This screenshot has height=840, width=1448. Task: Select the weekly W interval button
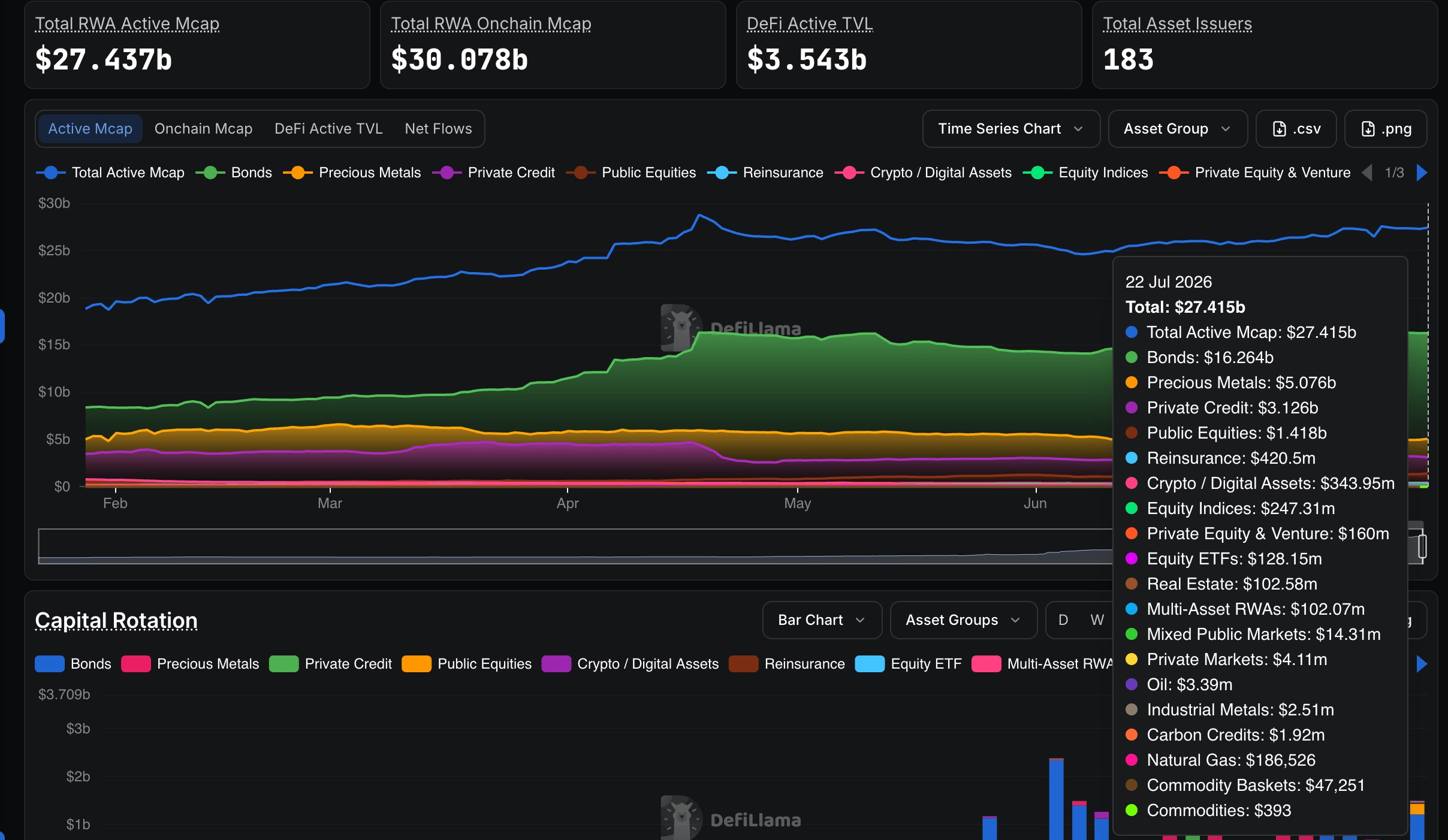(x=1097, y=620)
